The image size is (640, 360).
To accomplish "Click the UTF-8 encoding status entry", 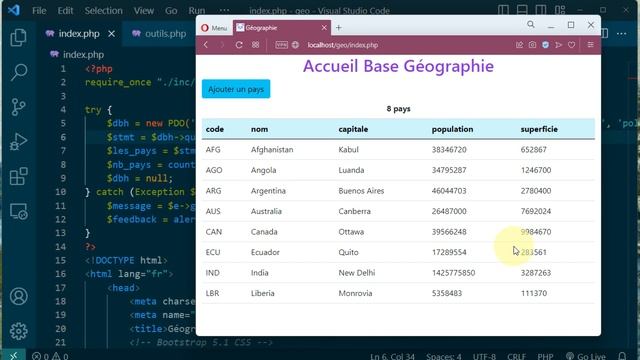I will click(x=484, y=356).
